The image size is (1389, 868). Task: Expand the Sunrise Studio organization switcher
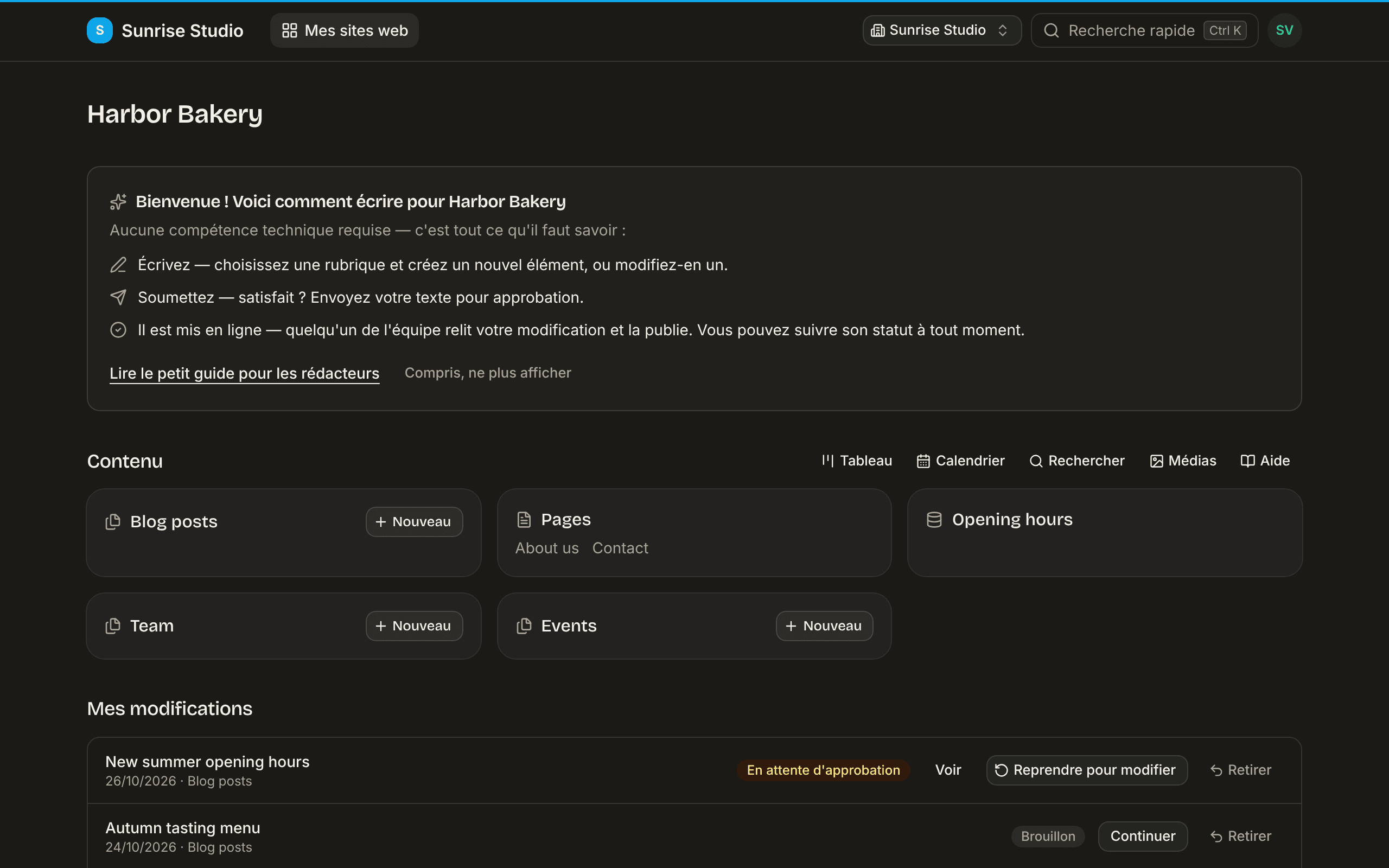(941, 30)
